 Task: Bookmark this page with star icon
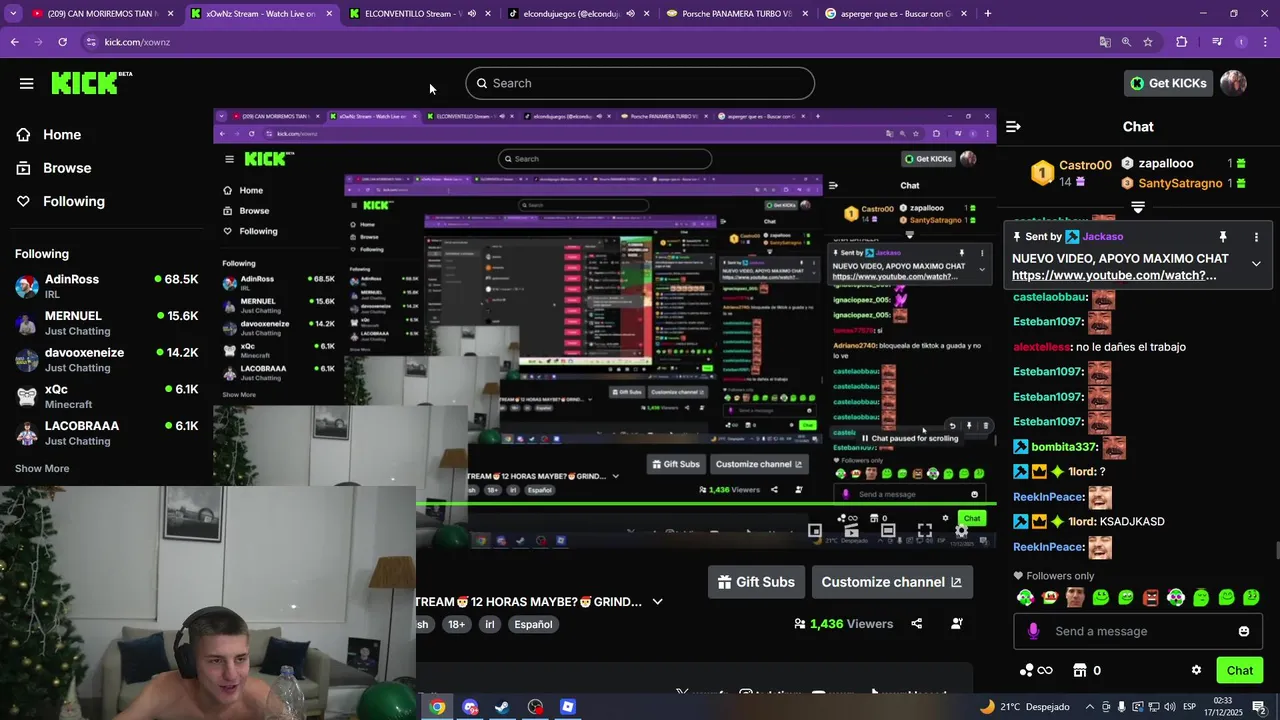pos(1148,42)
